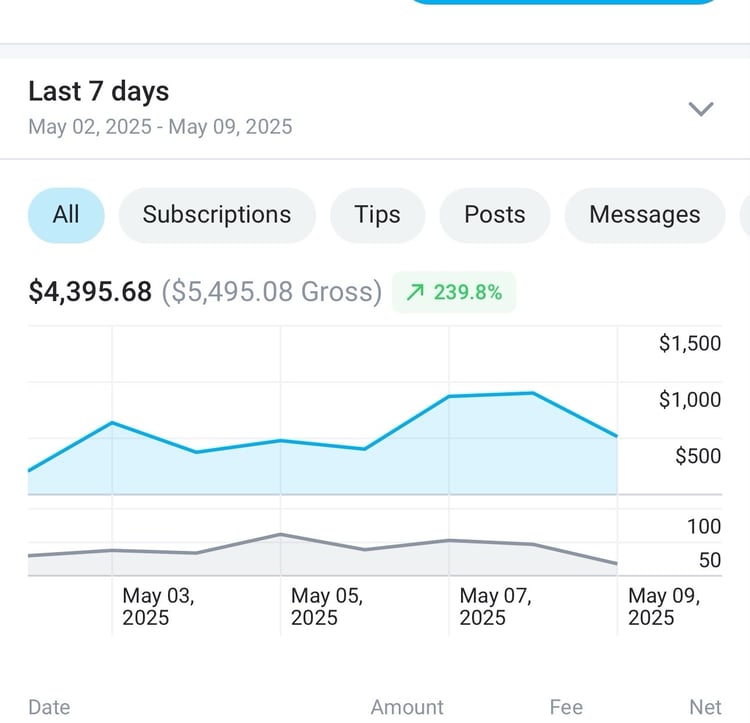
Task: Select the May 03 point on earnings chart
Action: (x=112, y=422)
